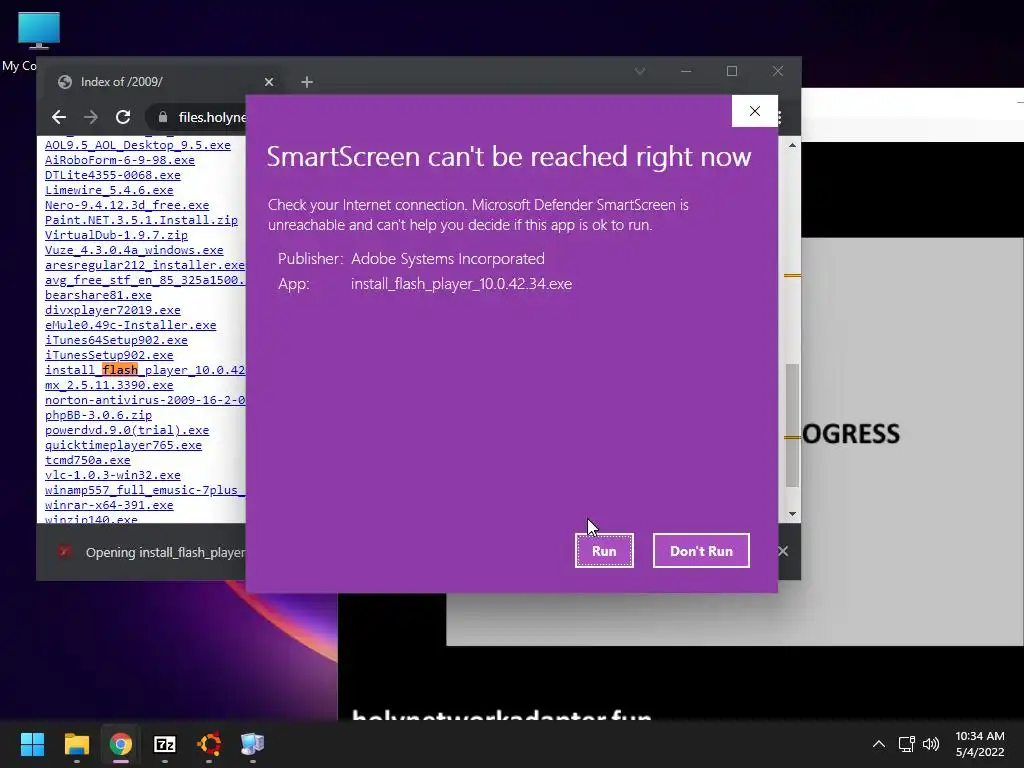Open the Windows Start menu
Screen dimensions: 1024x768
pyautogui.click(x=32, y=744)
